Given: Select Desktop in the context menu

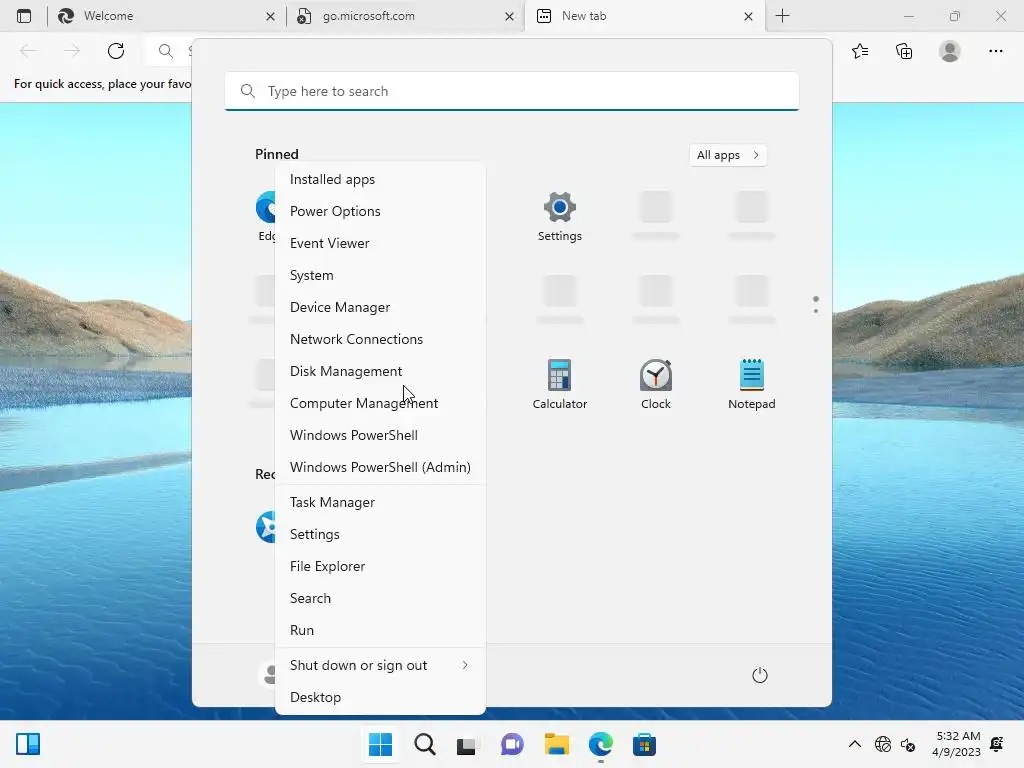Looking at the screenshot, I should point(380,697).
